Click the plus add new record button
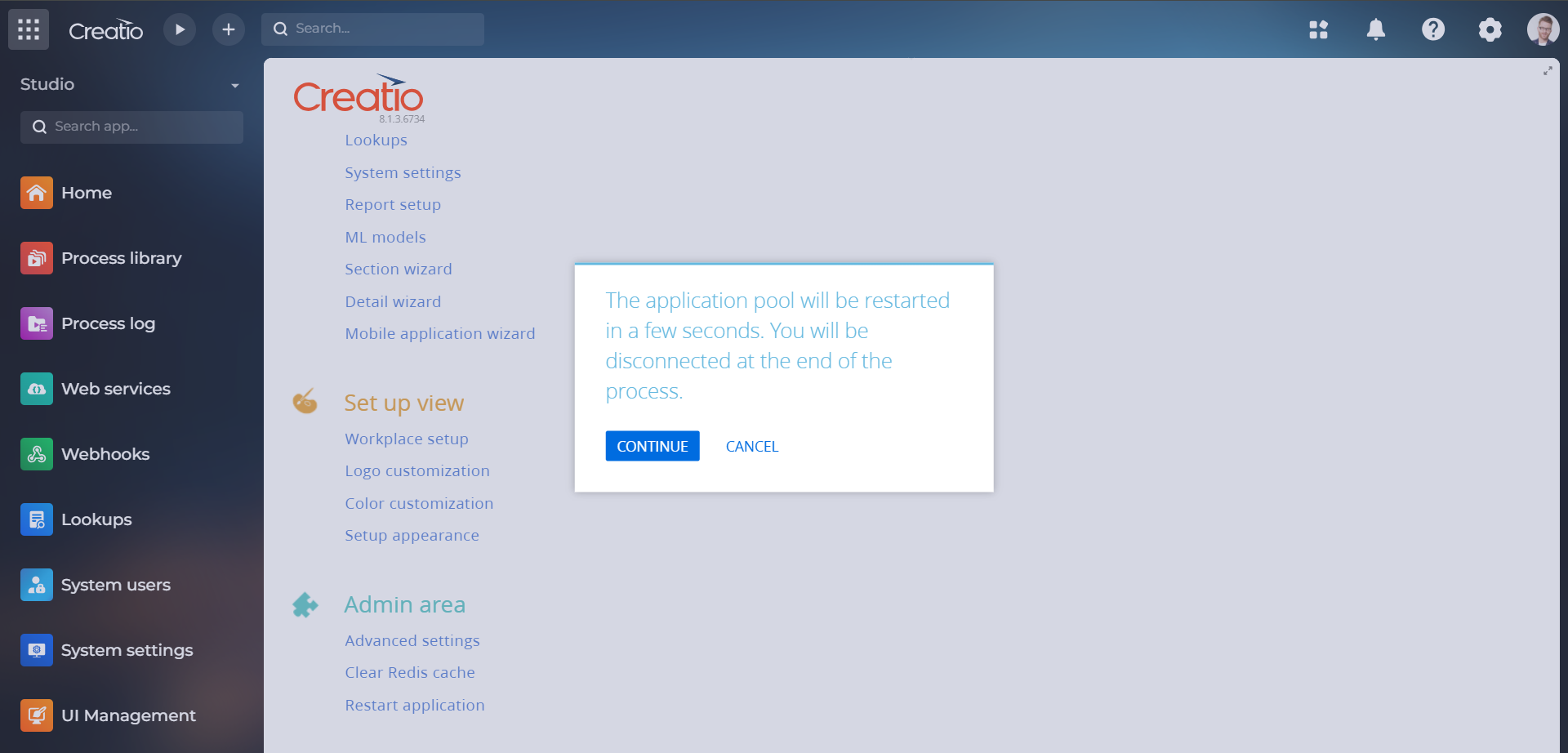1568x753 pixels. click(229, 29)
